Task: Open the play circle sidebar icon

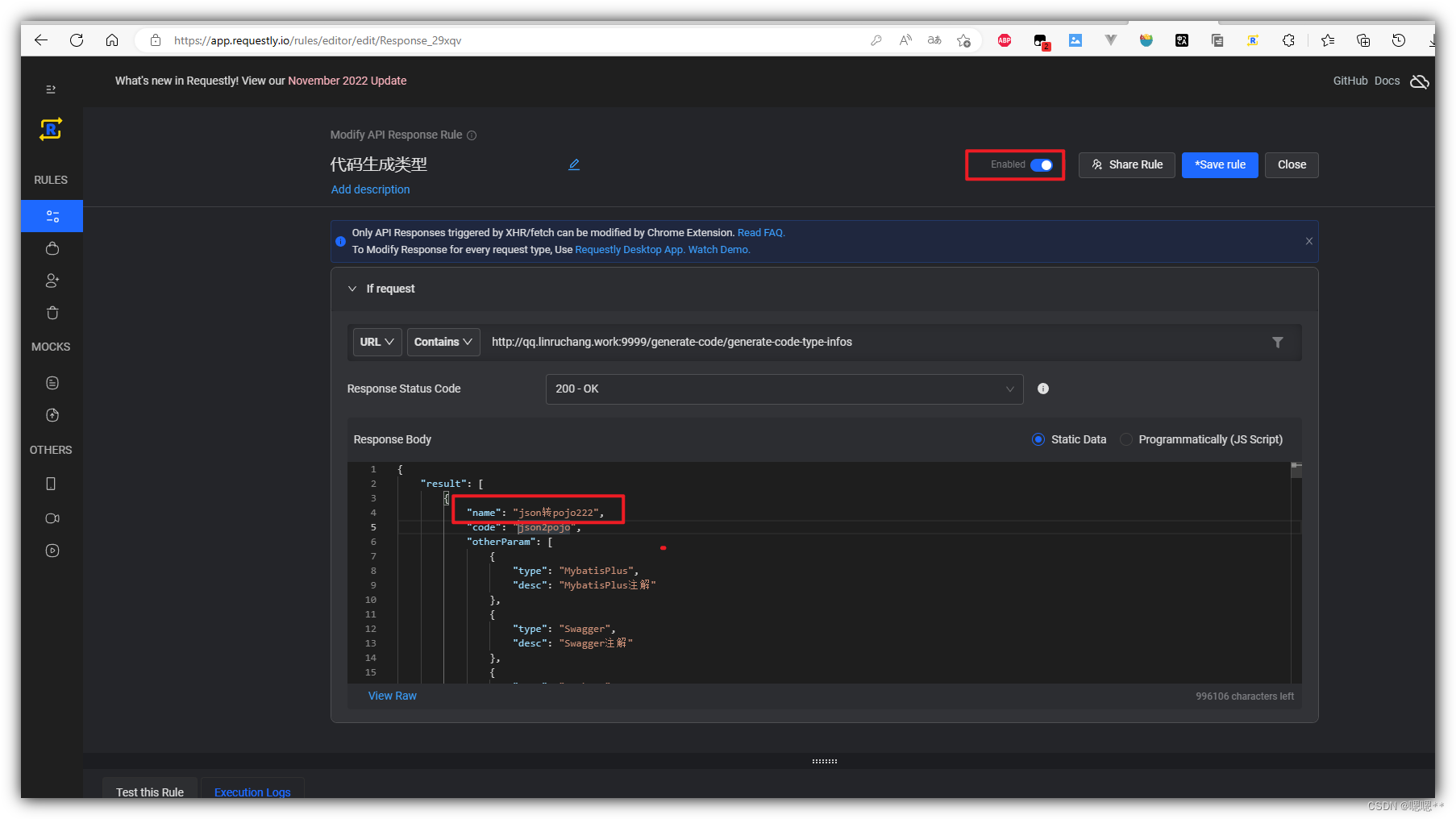Action: coord(52,551)
